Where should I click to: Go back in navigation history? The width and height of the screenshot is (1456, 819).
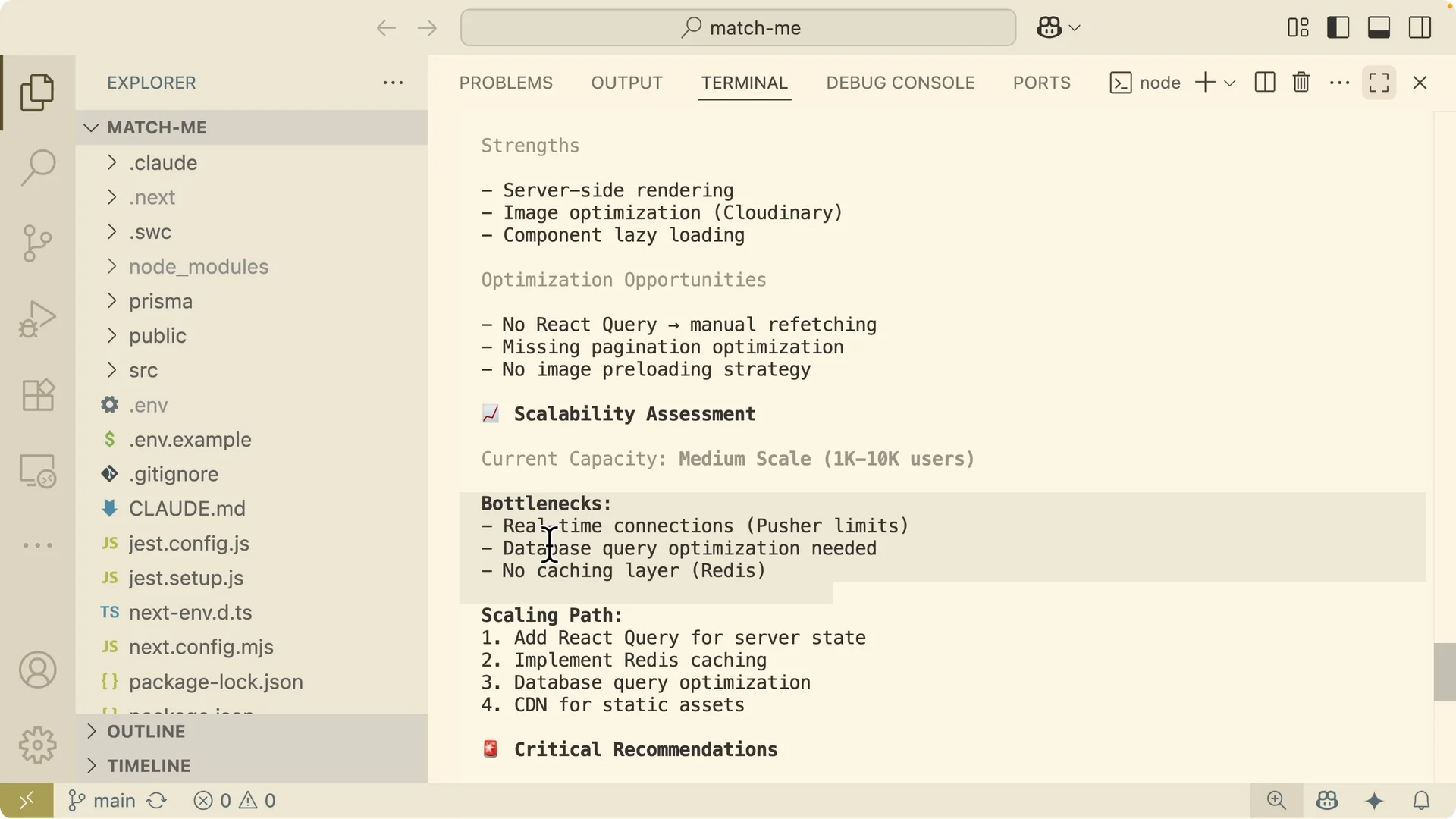pyautogui.click(x=386, y=28)
